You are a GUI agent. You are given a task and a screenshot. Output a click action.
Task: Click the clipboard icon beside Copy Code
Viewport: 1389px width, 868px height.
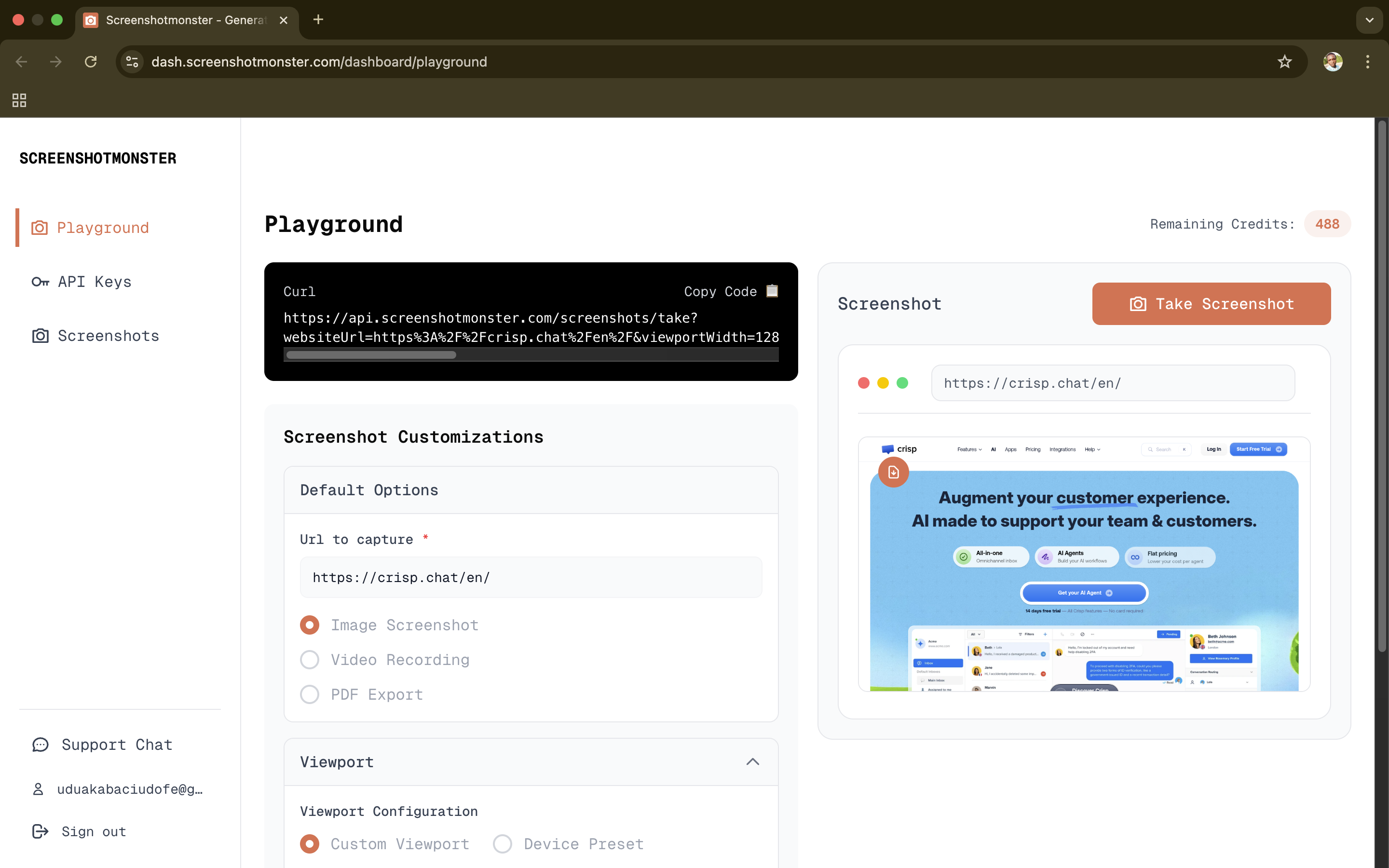click(x=771, y=291)
